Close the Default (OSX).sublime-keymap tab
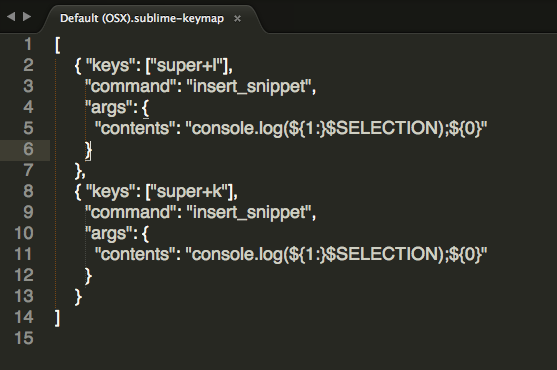 (237, 18)
